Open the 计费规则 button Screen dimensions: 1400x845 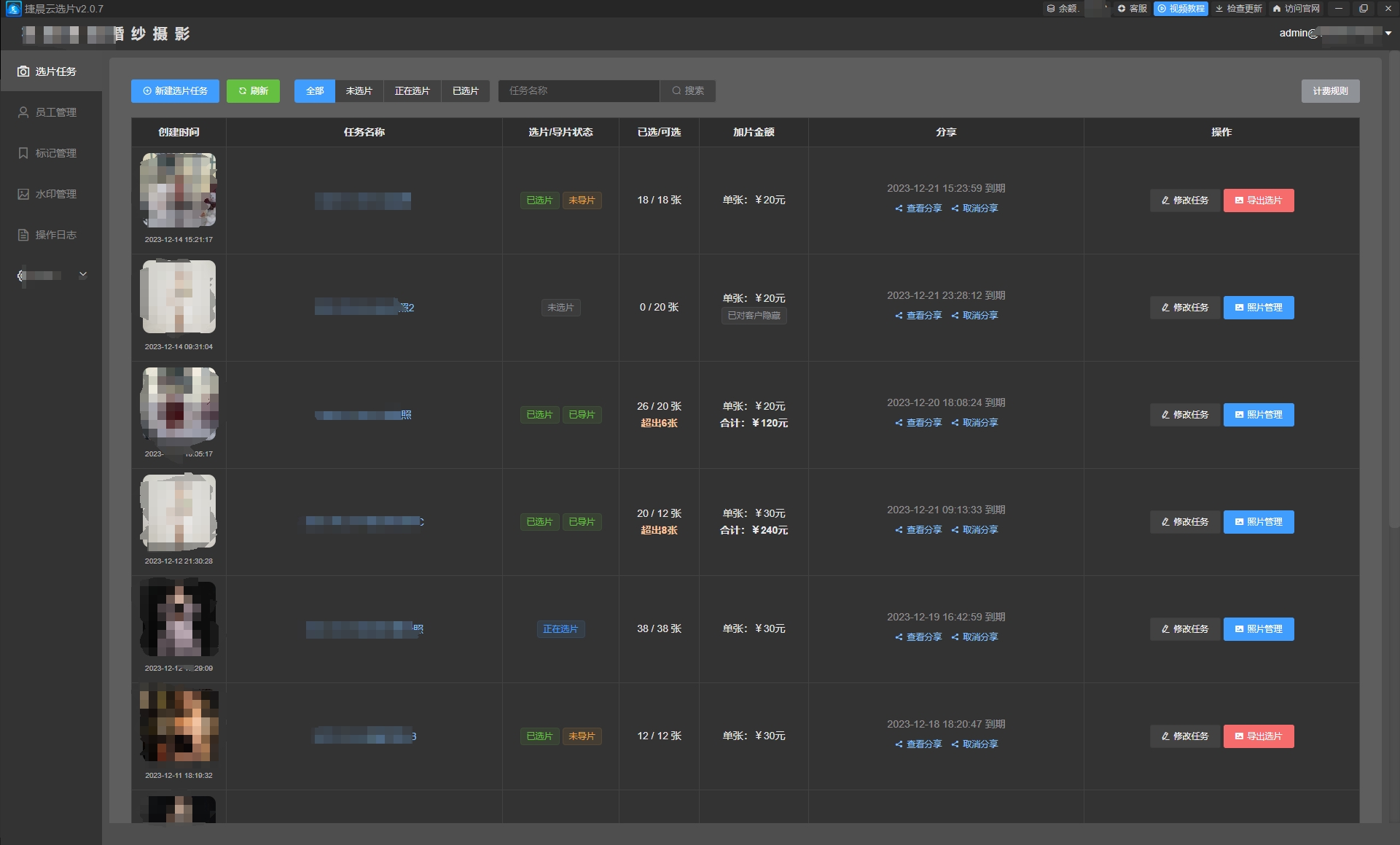1330,91
